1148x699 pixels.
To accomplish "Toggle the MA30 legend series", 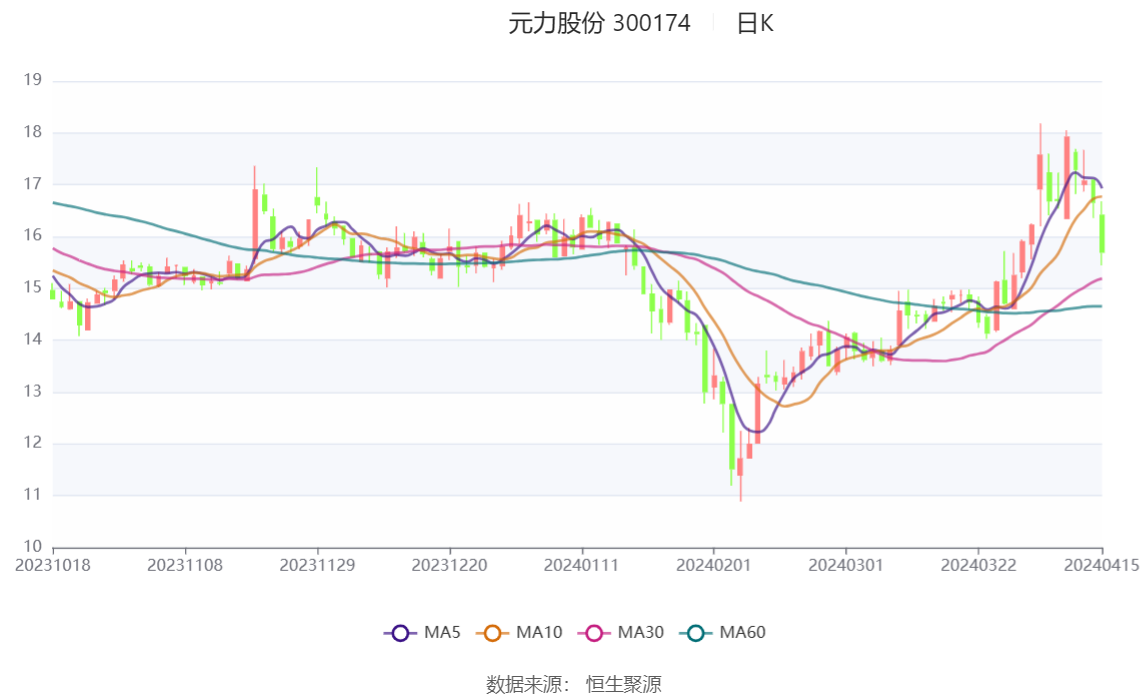I will 621,632.
